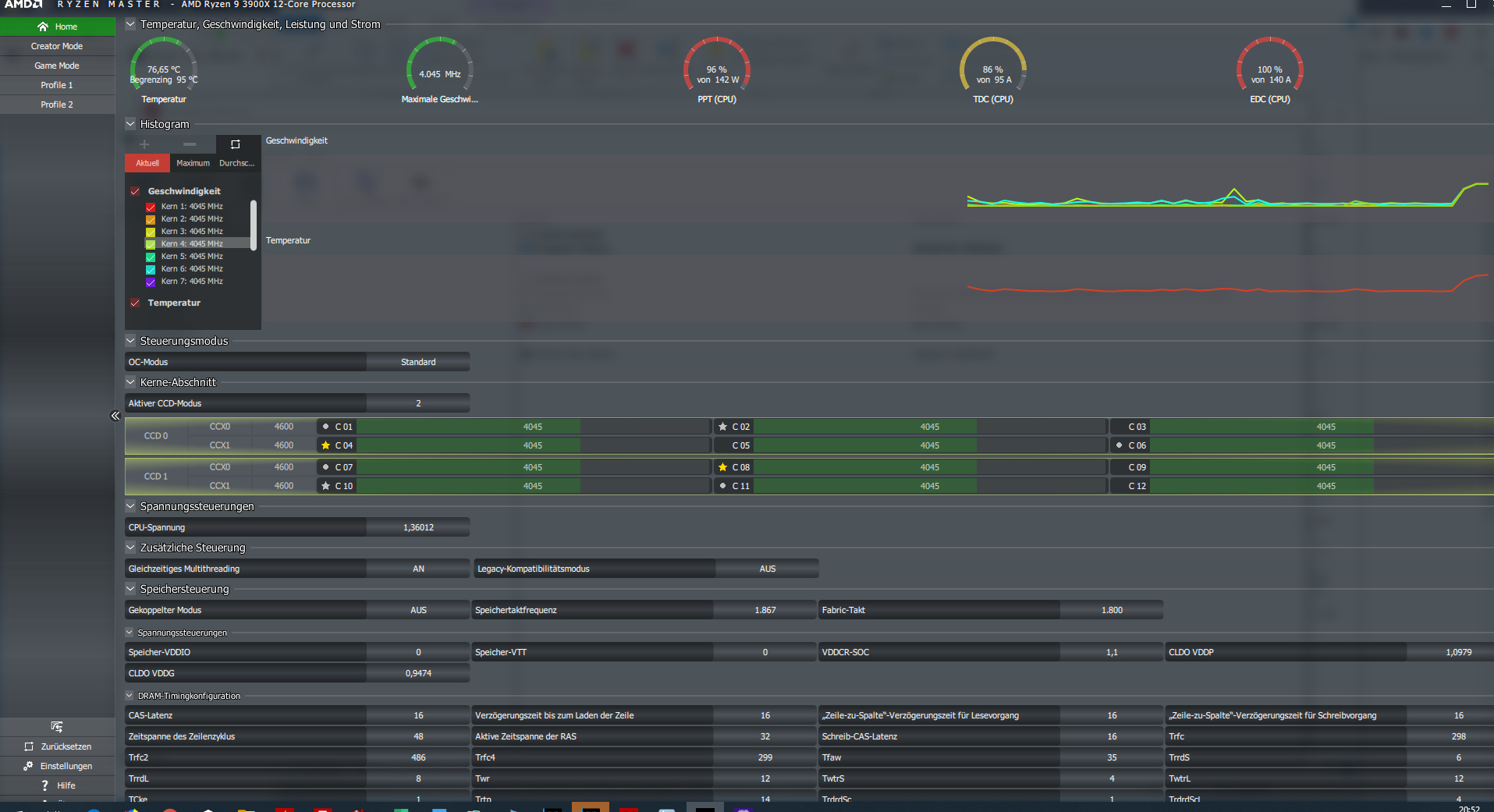The width and height of the screenshot is (1494, 812).
Task: Open the Creator Mode profile
Action: (x=57, y=46)
